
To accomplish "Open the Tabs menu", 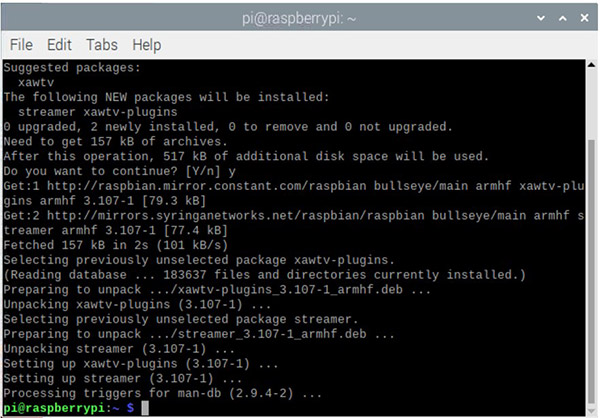I will (x=101, y=45).
